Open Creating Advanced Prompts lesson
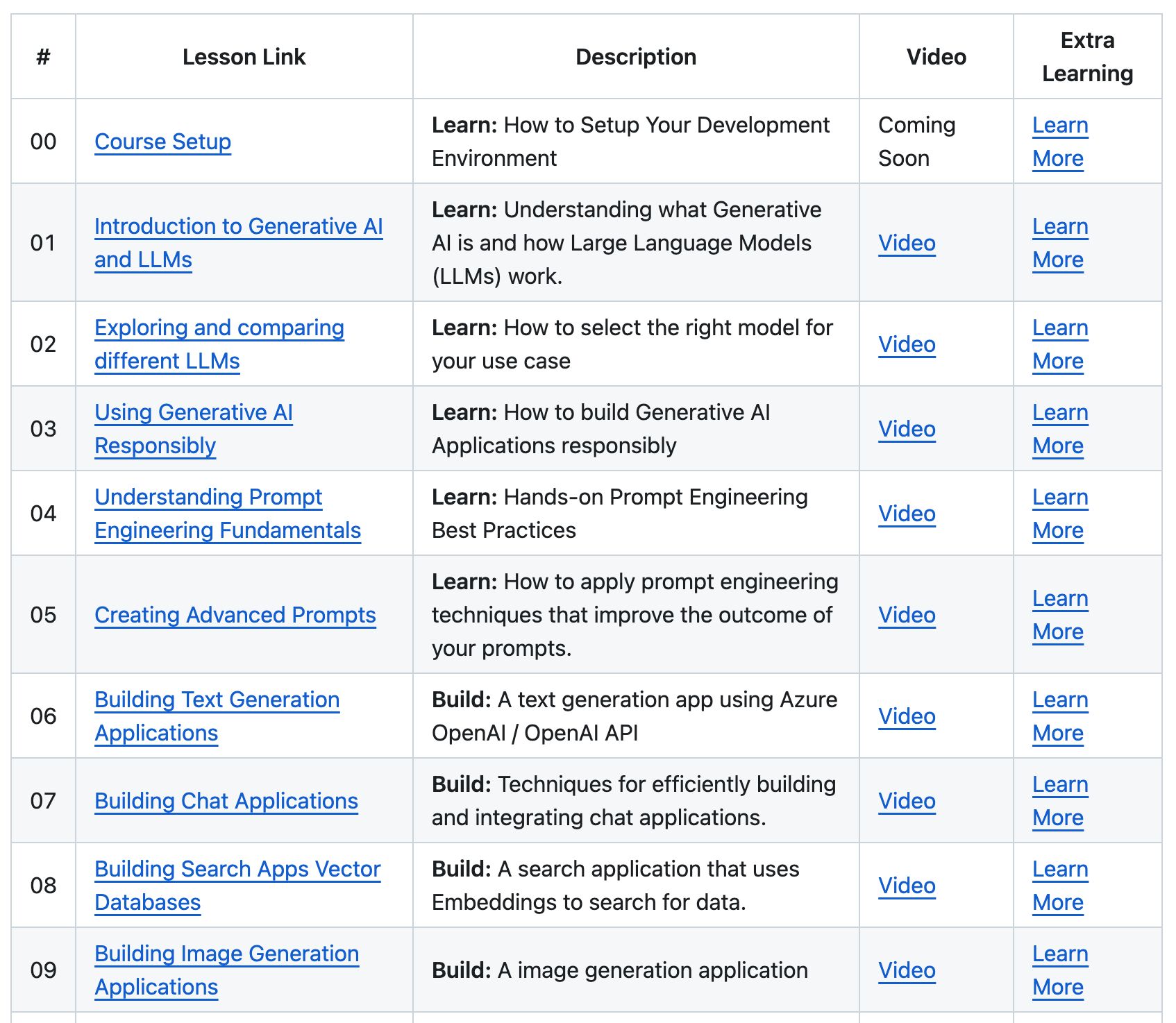 point(235,616)
